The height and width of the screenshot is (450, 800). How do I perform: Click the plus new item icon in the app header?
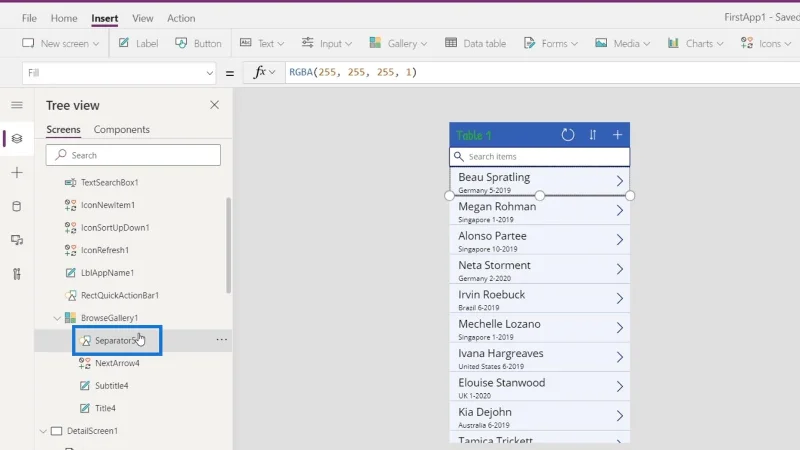[617, 135]
